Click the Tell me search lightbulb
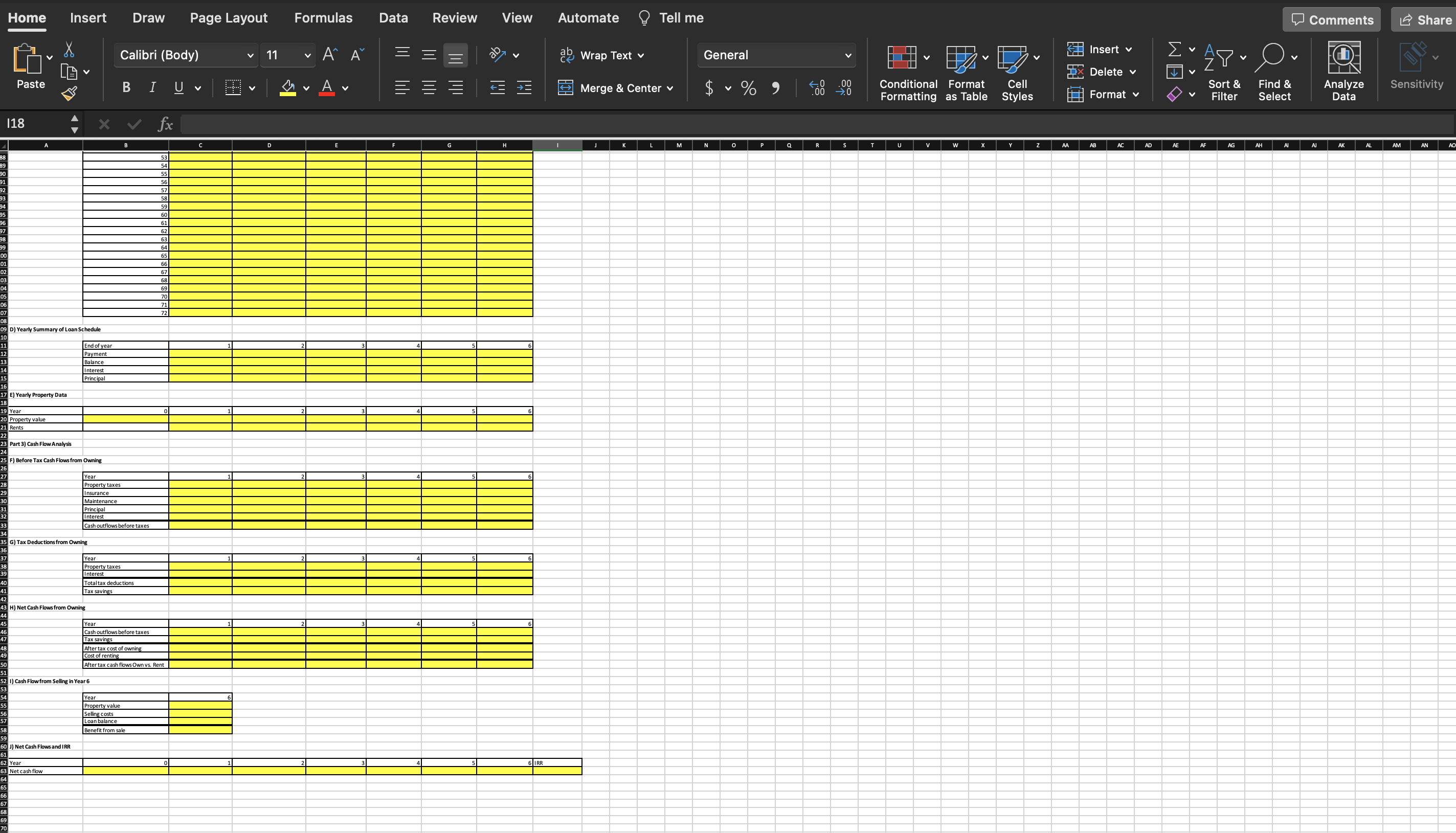 (644, 18)
